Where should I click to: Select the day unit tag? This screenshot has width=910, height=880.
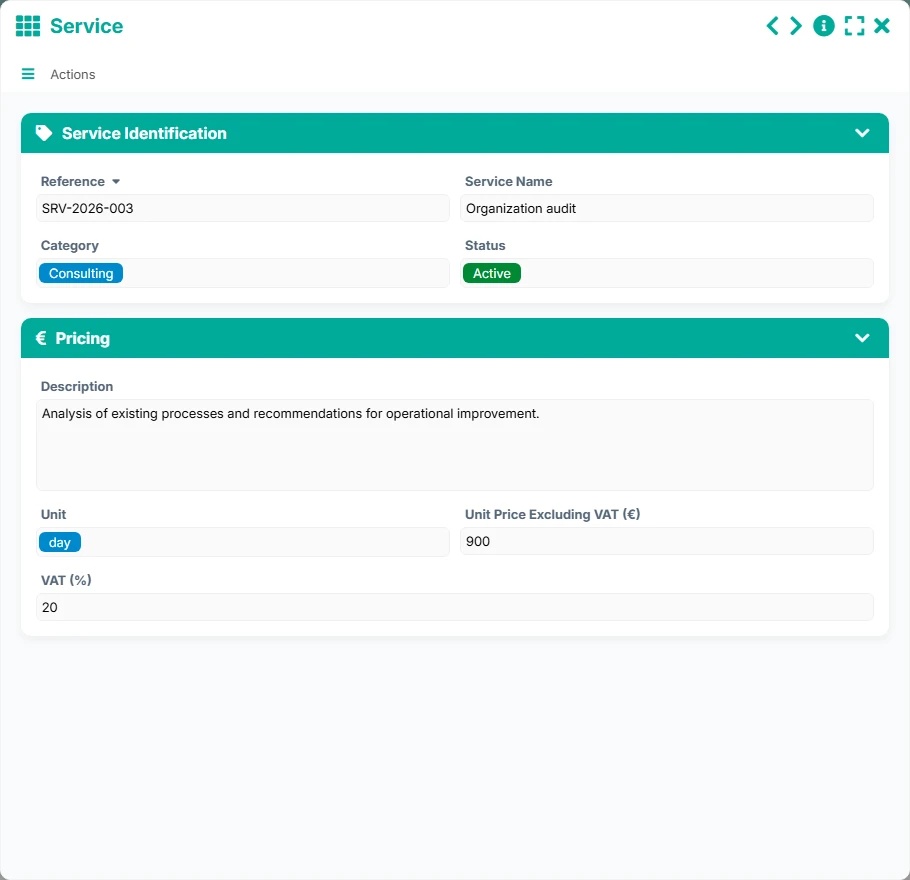(60, 542)
